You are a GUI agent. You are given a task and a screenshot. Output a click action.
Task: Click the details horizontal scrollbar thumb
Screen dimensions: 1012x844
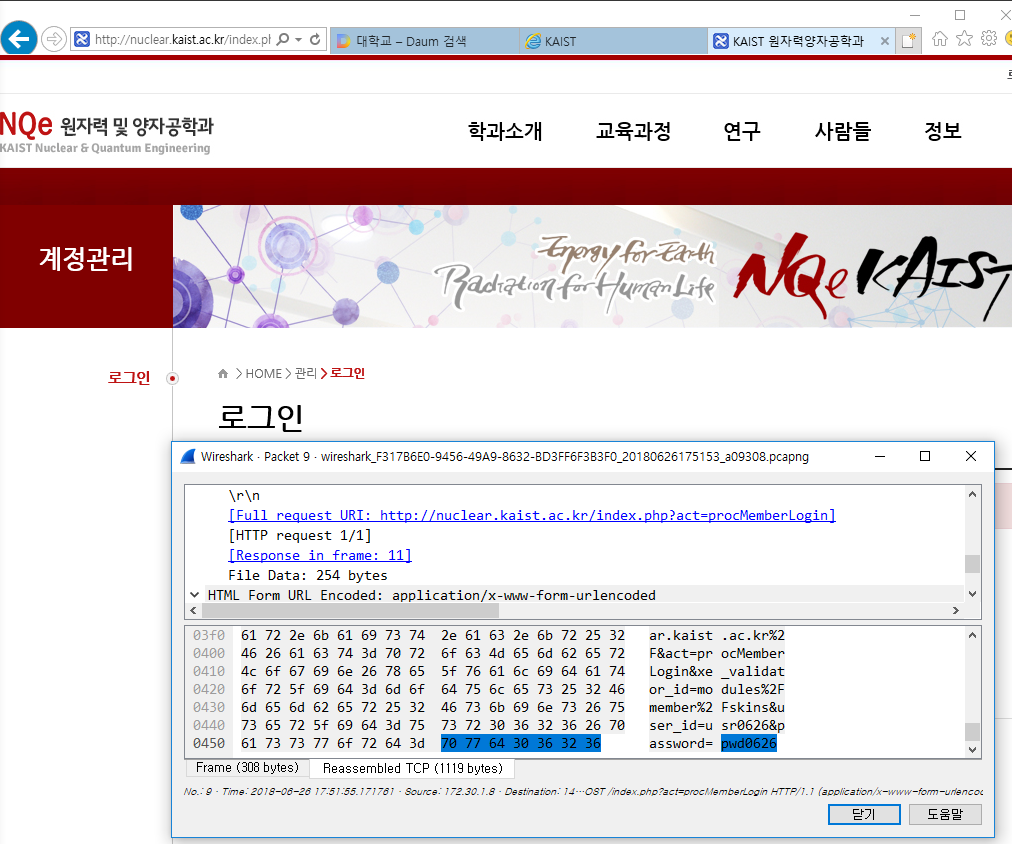(x=350, y=610)
